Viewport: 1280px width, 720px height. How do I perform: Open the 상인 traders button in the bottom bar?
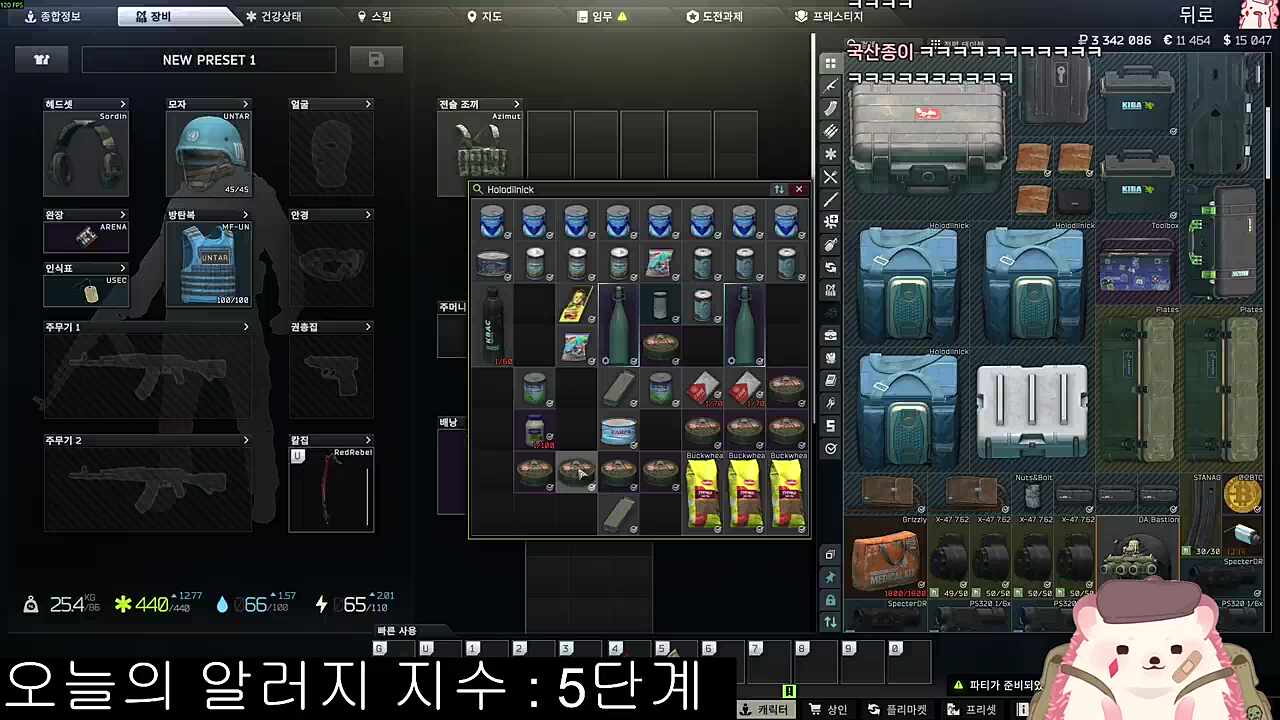click(828, 710)
